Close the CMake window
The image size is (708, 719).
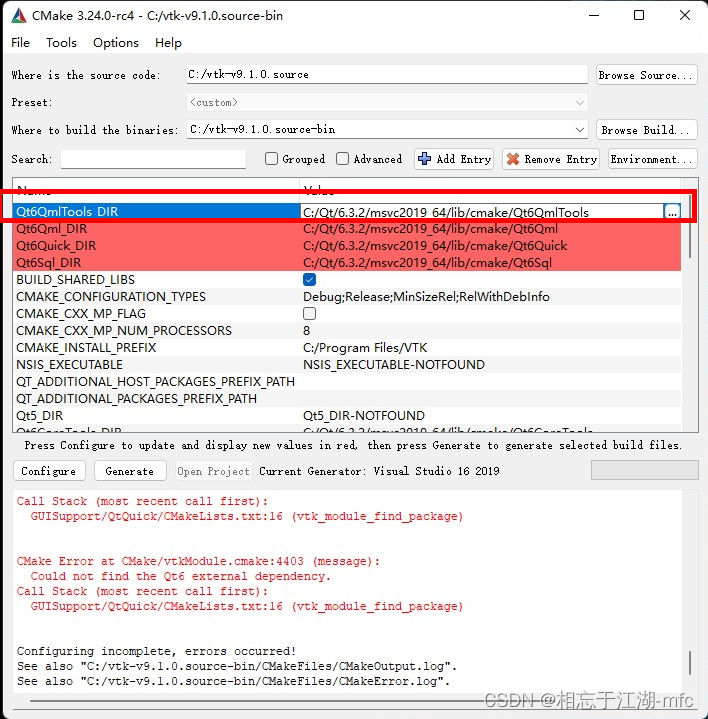pos(685,15)
